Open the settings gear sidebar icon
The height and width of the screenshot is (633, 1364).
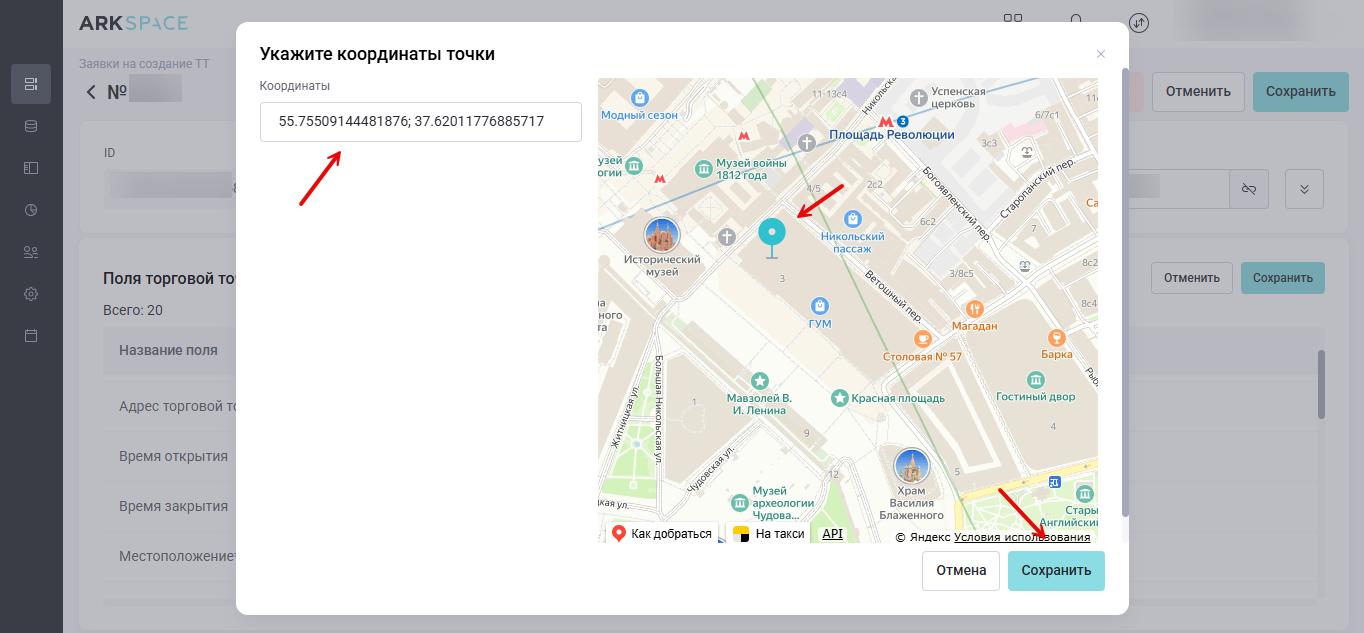pos(31,294)
